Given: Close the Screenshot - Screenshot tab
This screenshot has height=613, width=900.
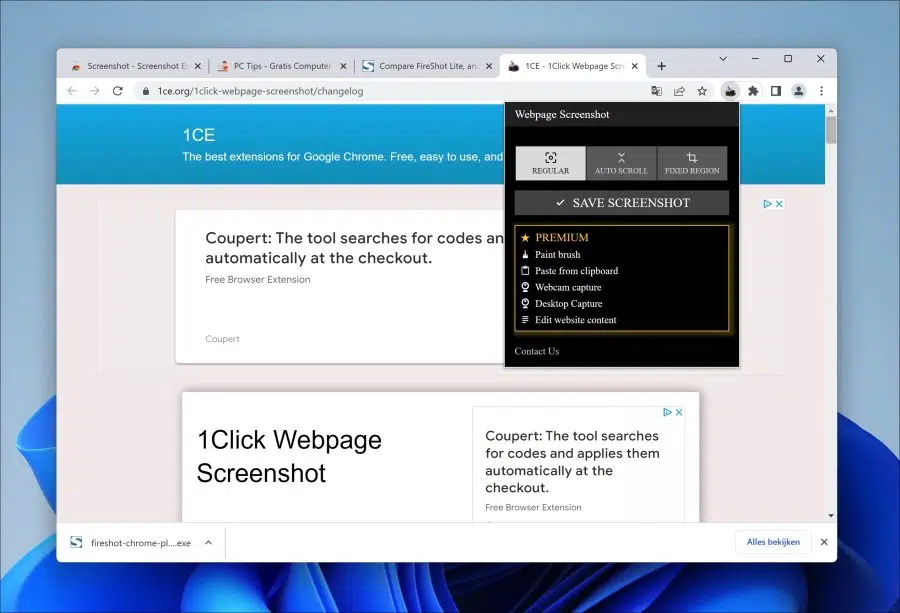Looking at the screenshot, I should 198,66.
